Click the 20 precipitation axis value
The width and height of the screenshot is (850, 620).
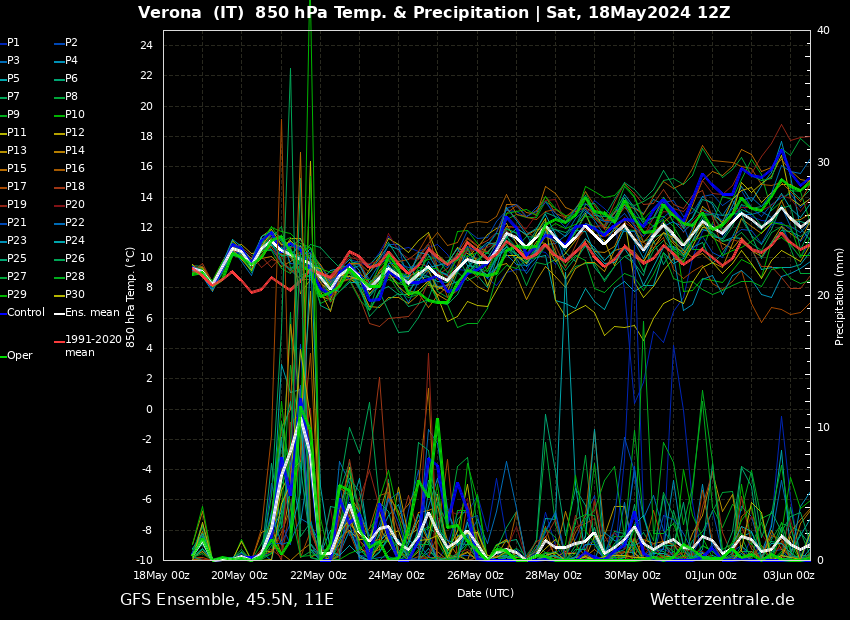point(823,295)
